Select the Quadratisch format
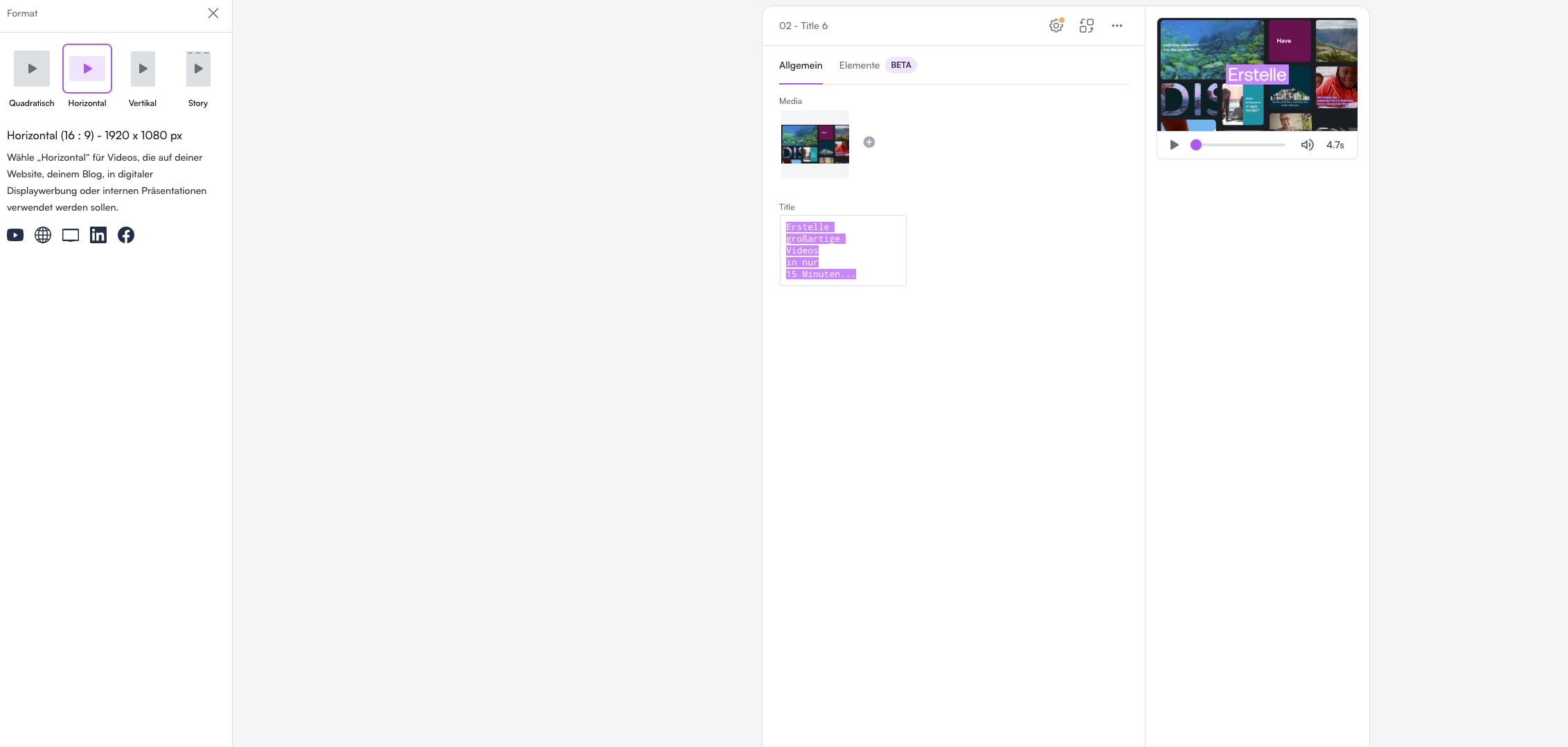1568x747 pixels. (31, 68)
